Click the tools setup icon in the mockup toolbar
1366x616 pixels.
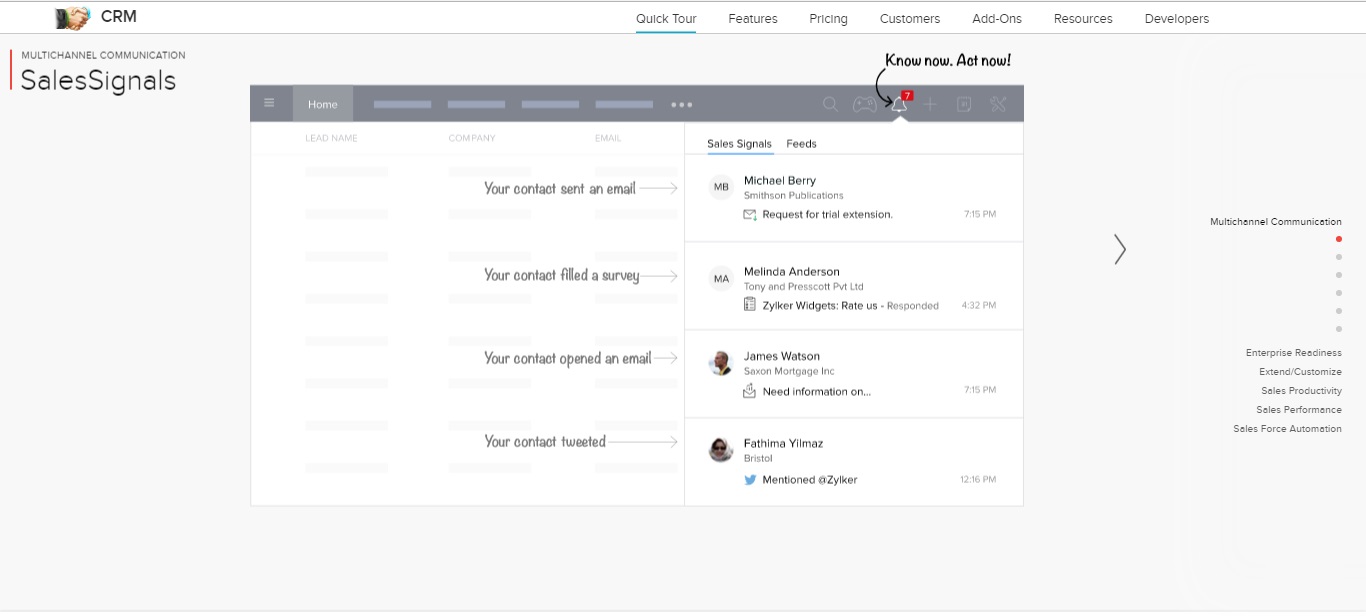997,104
